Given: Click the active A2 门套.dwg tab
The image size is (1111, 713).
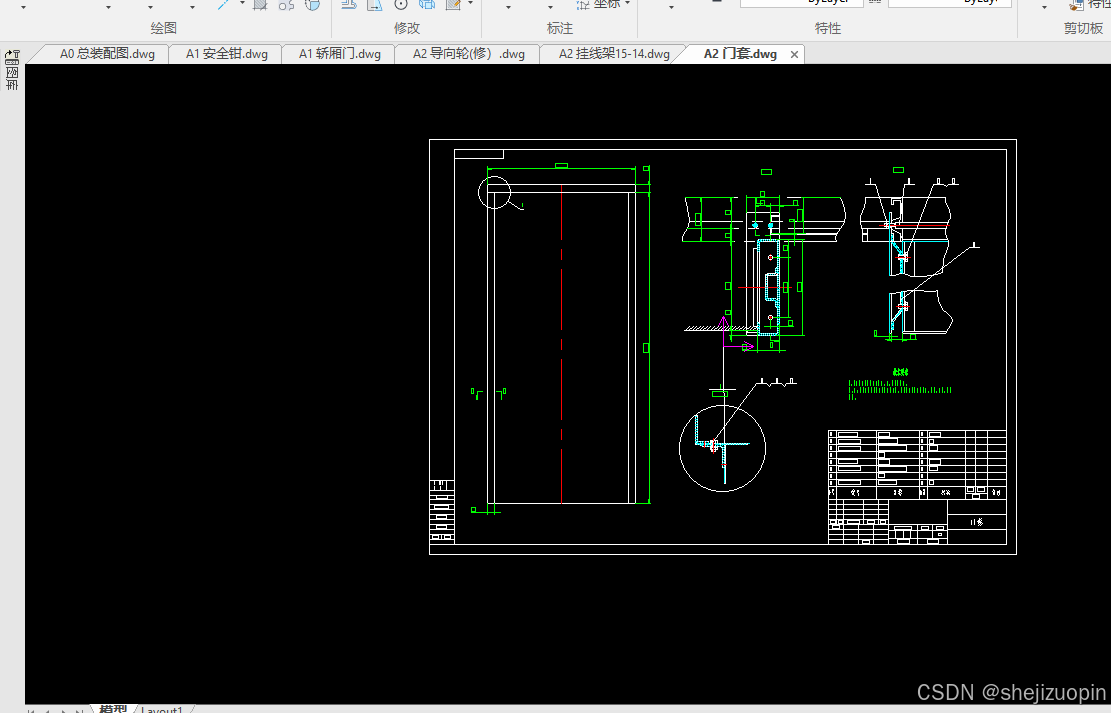Looking at the screenshot, I should [740, 54].
